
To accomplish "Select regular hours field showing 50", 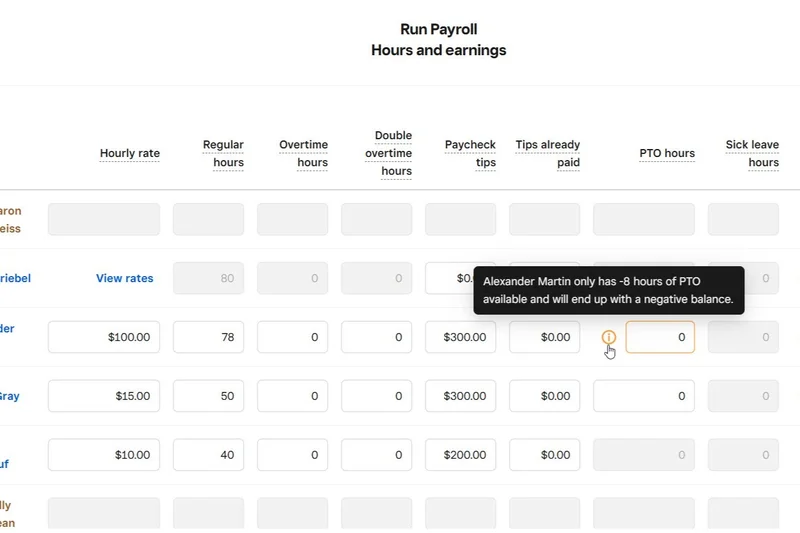I will coord(208,396).
